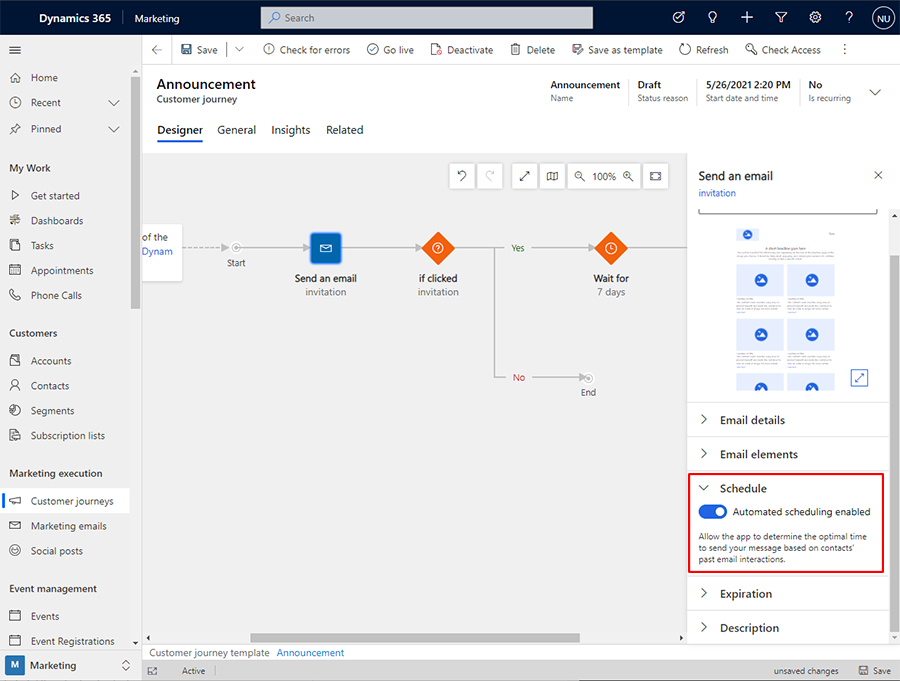Viewport: 900px width, 681px height.
Task: Open the search filter icon
Action: pyautogui.click(x=781, y=17)
